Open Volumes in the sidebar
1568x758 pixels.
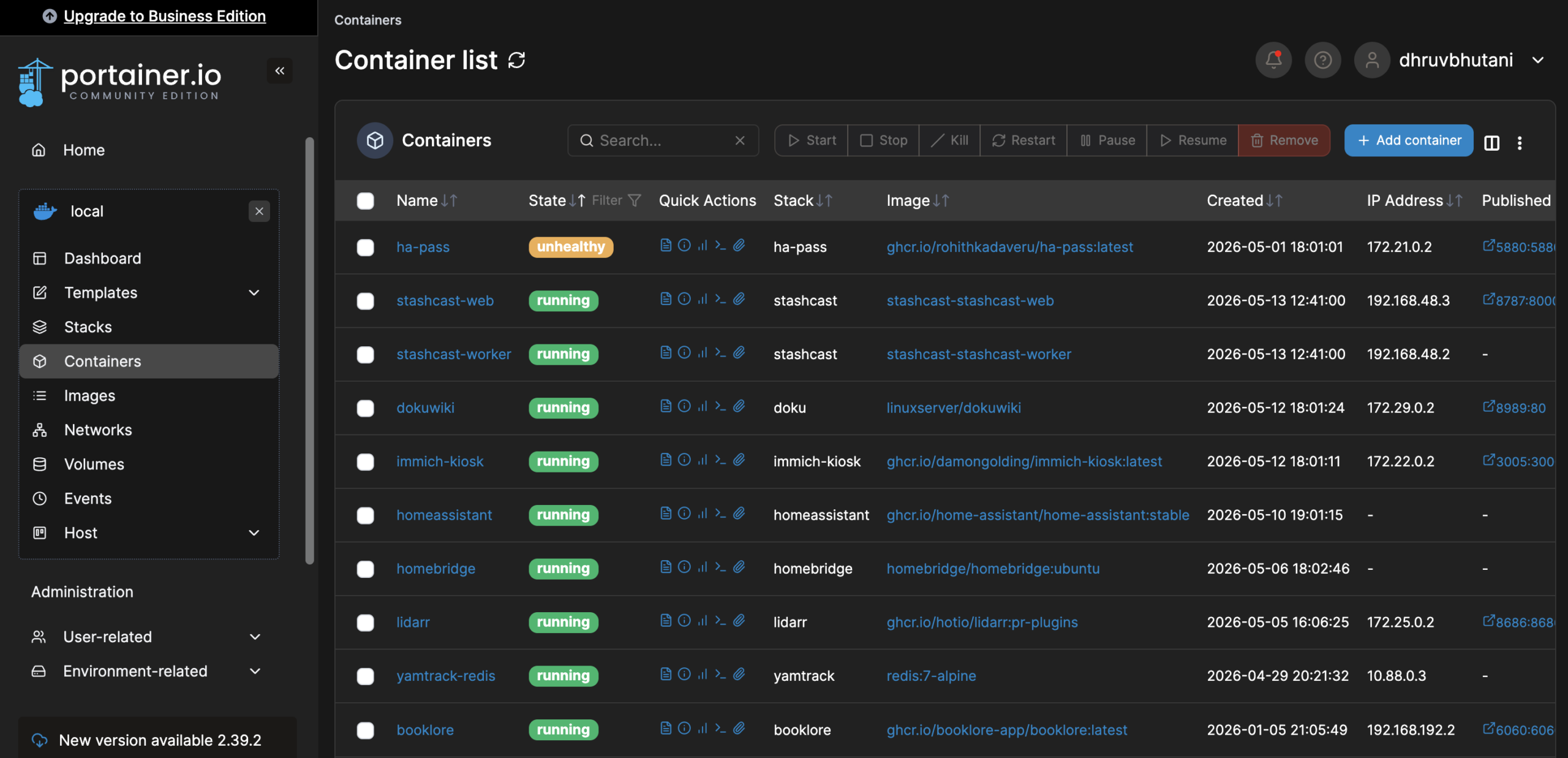(x=149, y=464)
